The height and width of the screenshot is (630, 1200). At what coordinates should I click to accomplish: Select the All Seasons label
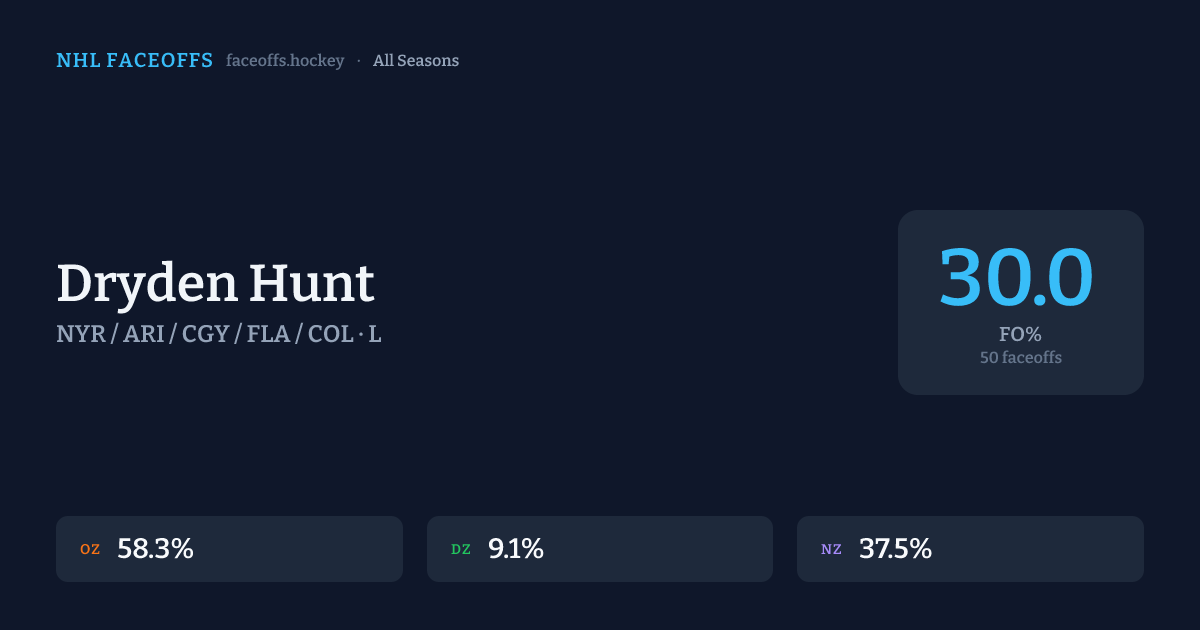416,61
